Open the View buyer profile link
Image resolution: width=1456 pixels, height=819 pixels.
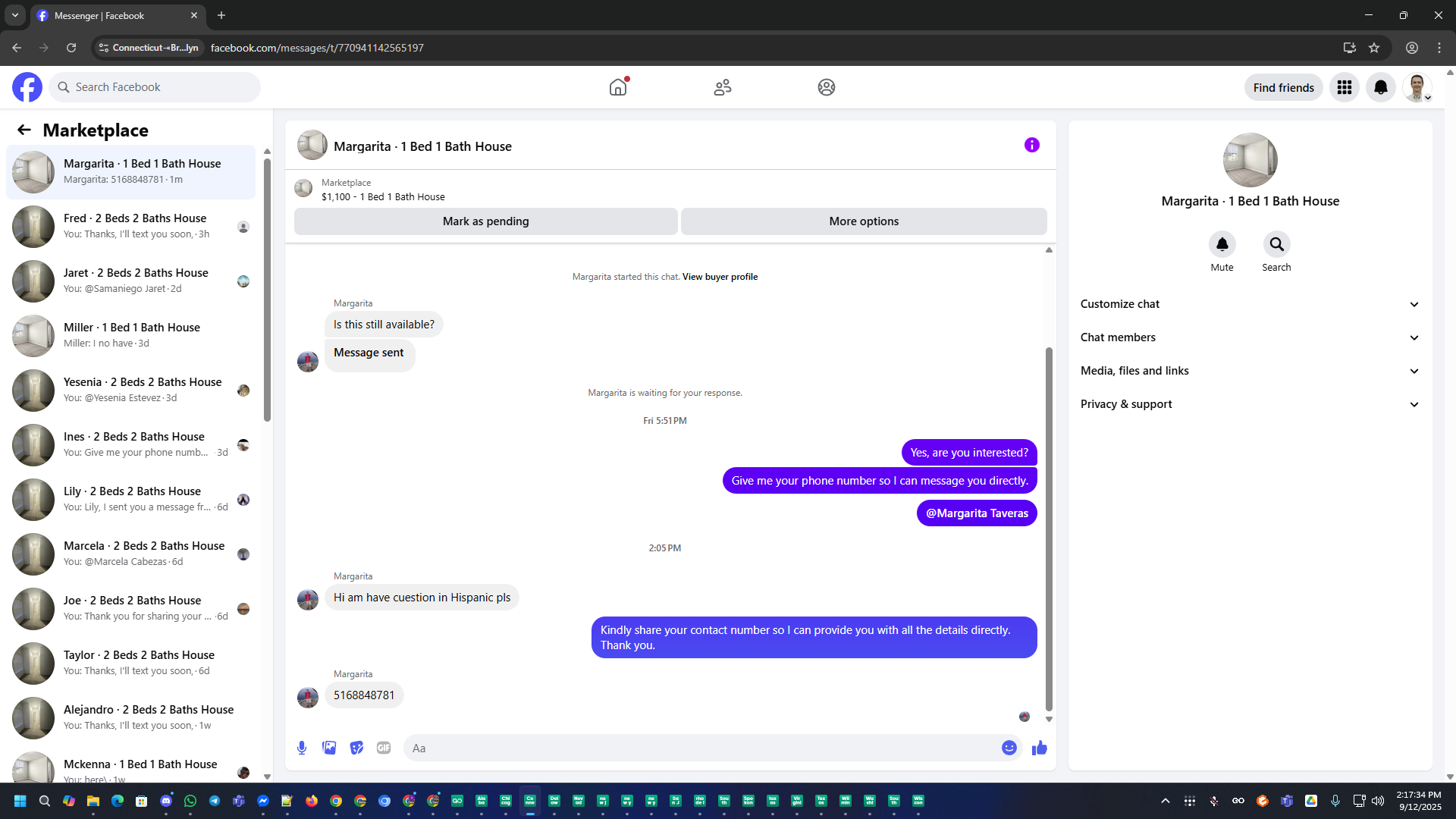720,277
